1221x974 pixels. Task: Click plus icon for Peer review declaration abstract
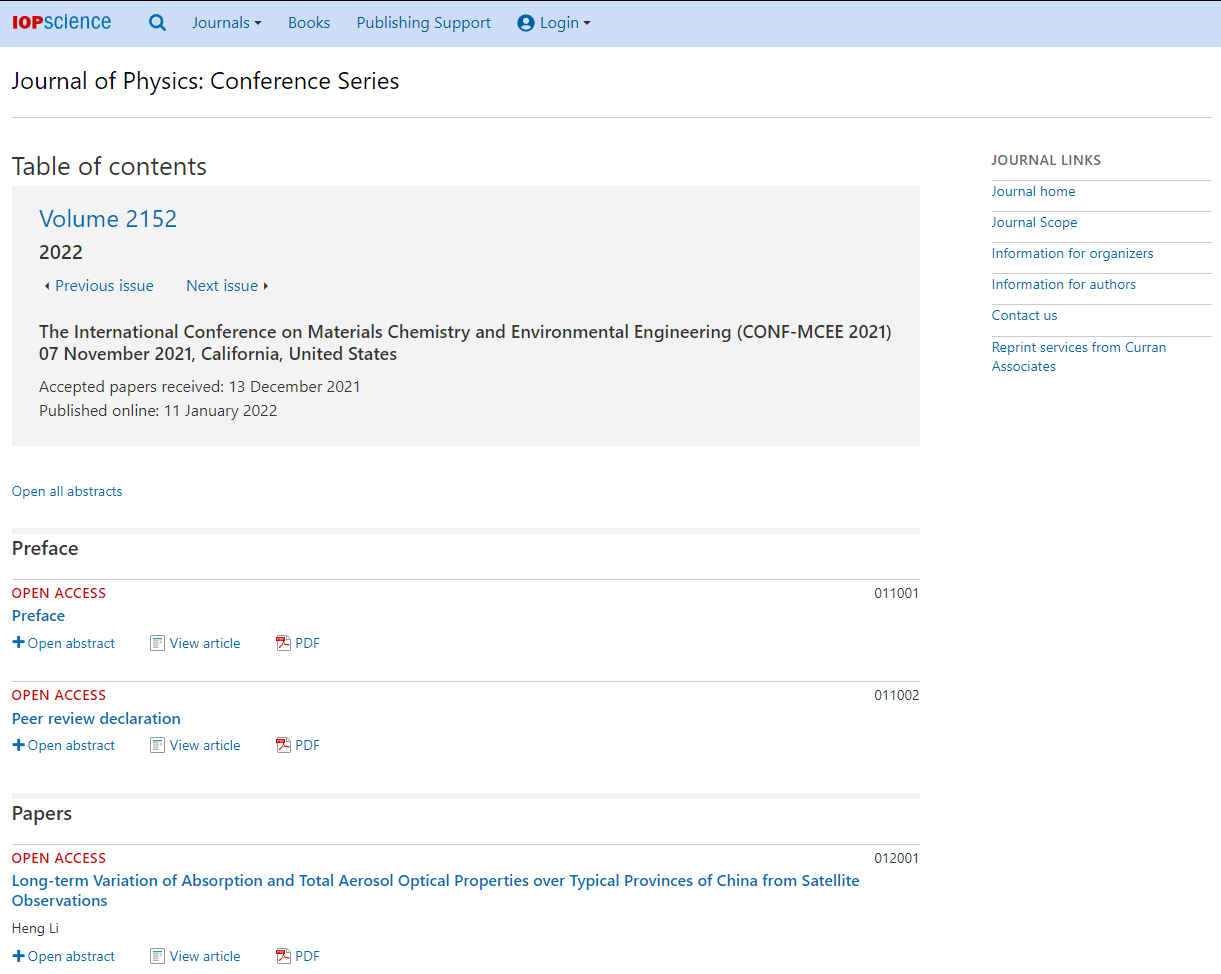18,745
